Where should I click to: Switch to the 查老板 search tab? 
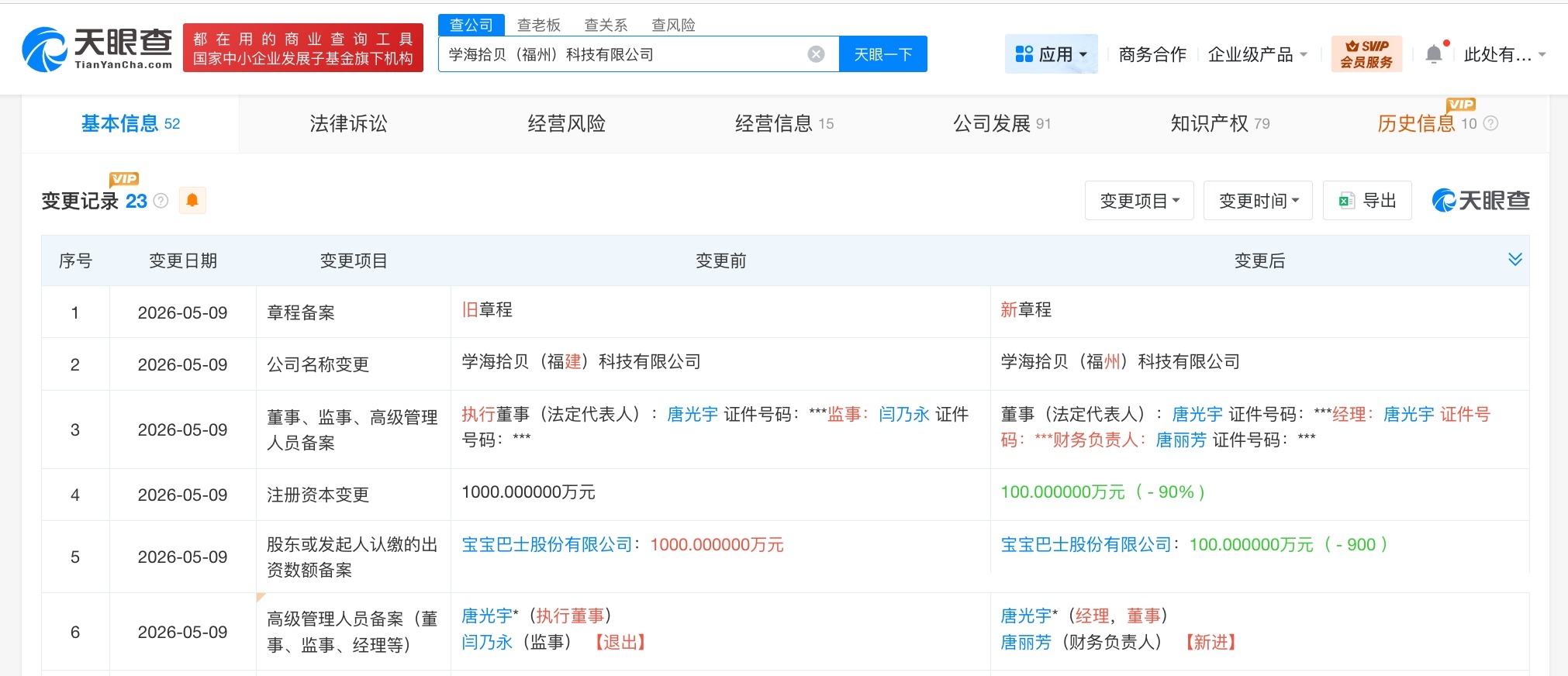(x=539, y=25)
